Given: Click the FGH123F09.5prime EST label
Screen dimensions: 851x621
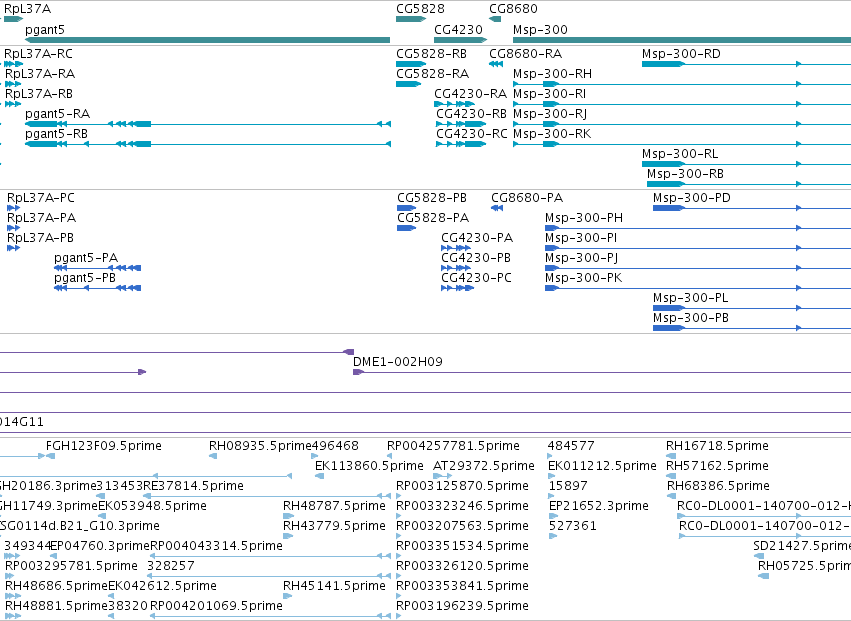Looking at the screenshot, I should 104,446.
